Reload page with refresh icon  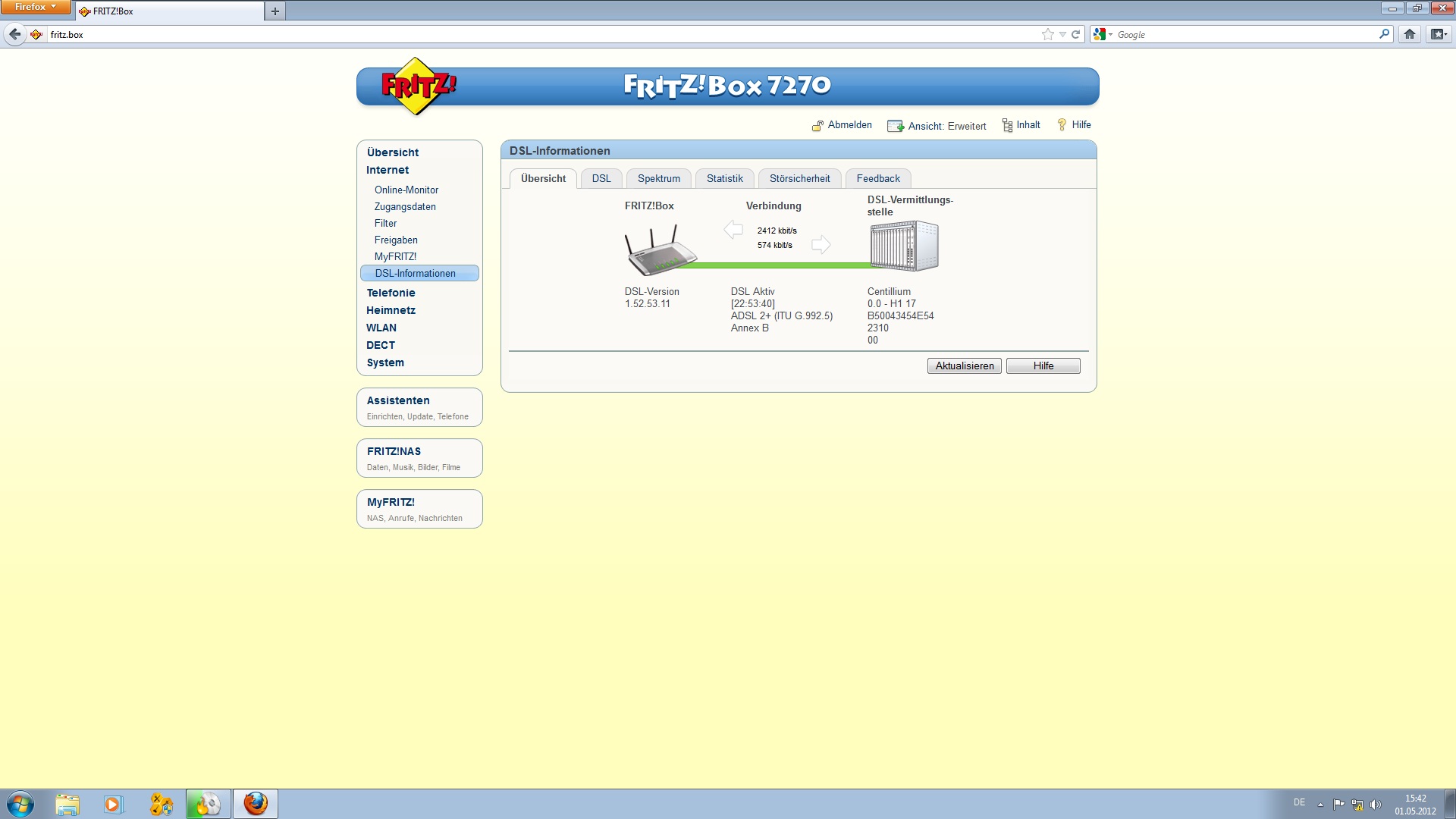(x=1075, y=34)
